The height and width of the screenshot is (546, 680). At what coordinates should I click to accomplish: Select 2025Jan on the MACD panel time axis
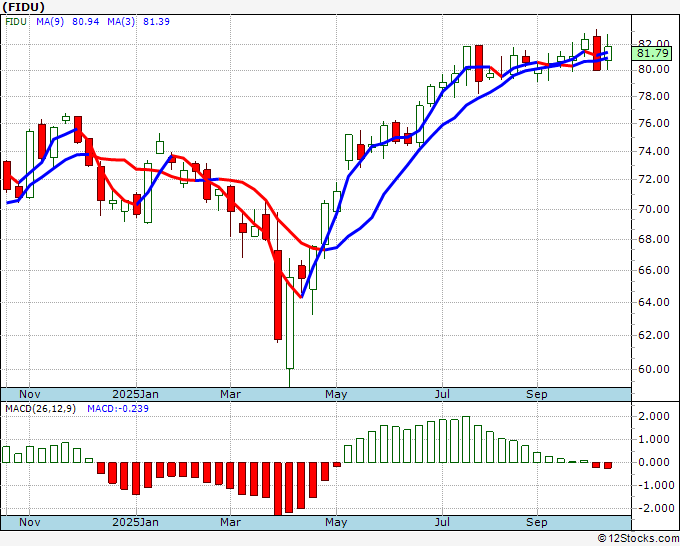tap(135, 522)
